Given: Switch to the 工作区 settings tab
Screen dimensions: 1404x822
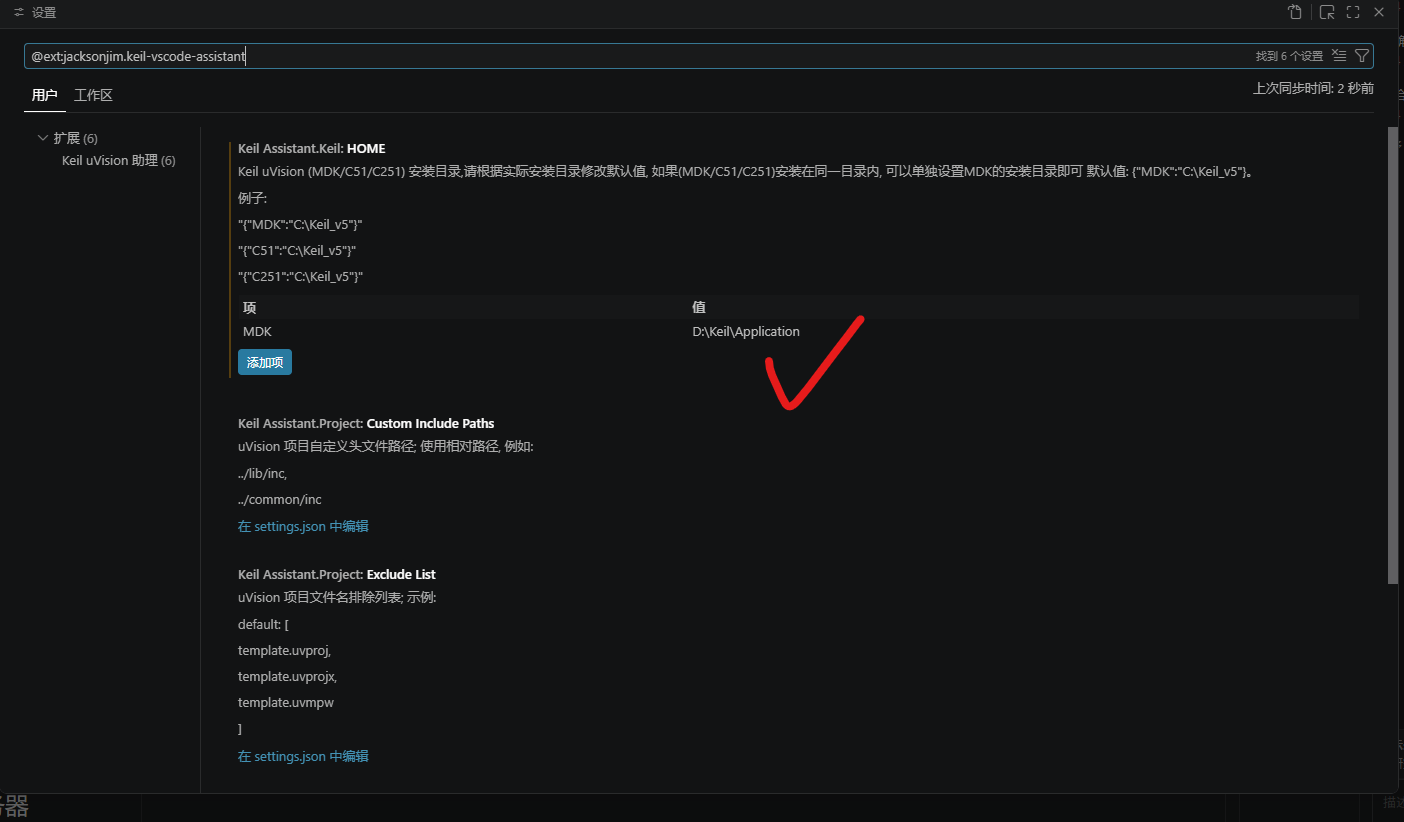Looking at the screenshot, I should (94, 95).
